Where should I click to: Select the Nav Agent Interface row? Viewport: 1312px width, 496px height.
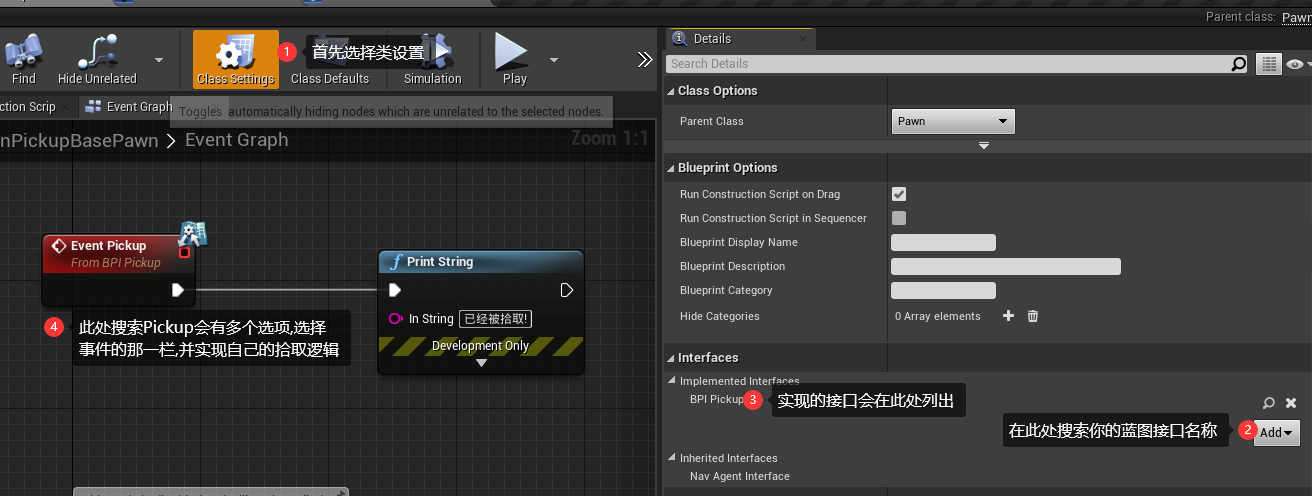coord(739,476)
